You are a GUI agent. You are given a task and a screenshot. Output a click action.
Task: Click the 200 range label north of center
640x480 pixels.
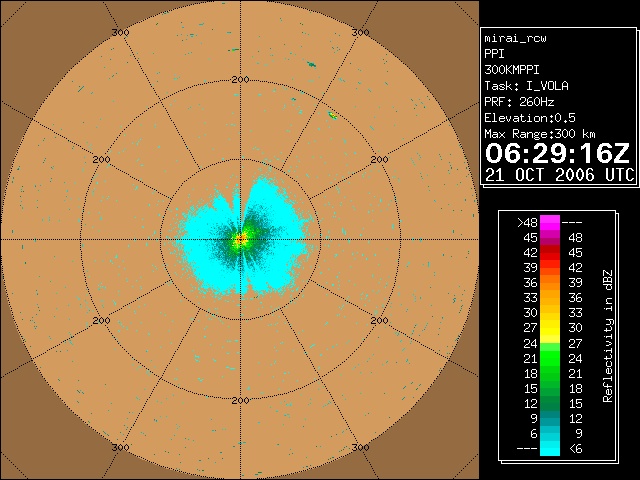click(240, 80)
